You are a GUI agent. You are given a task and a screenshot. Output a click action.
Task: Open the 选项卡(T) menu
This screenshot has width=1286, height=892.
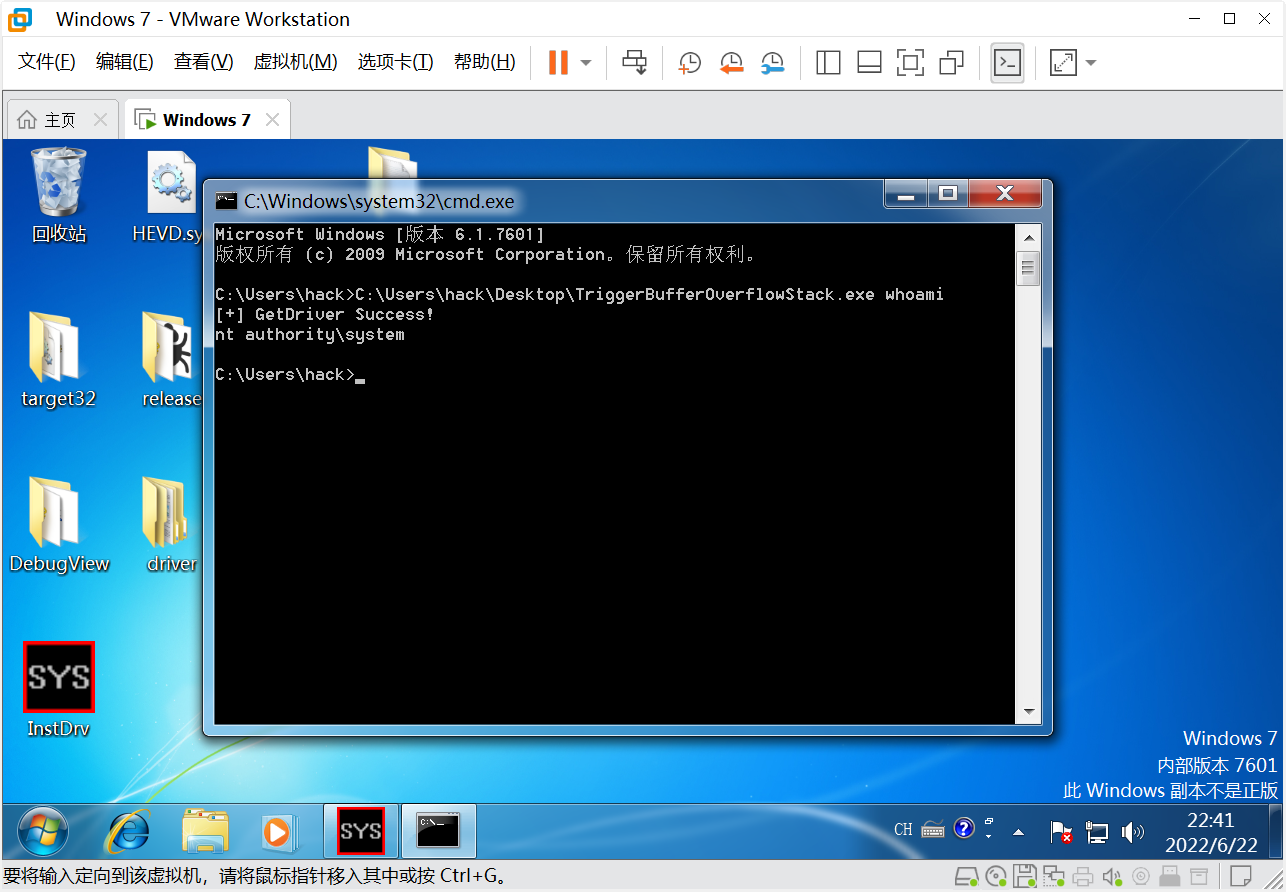coord(395,62)
